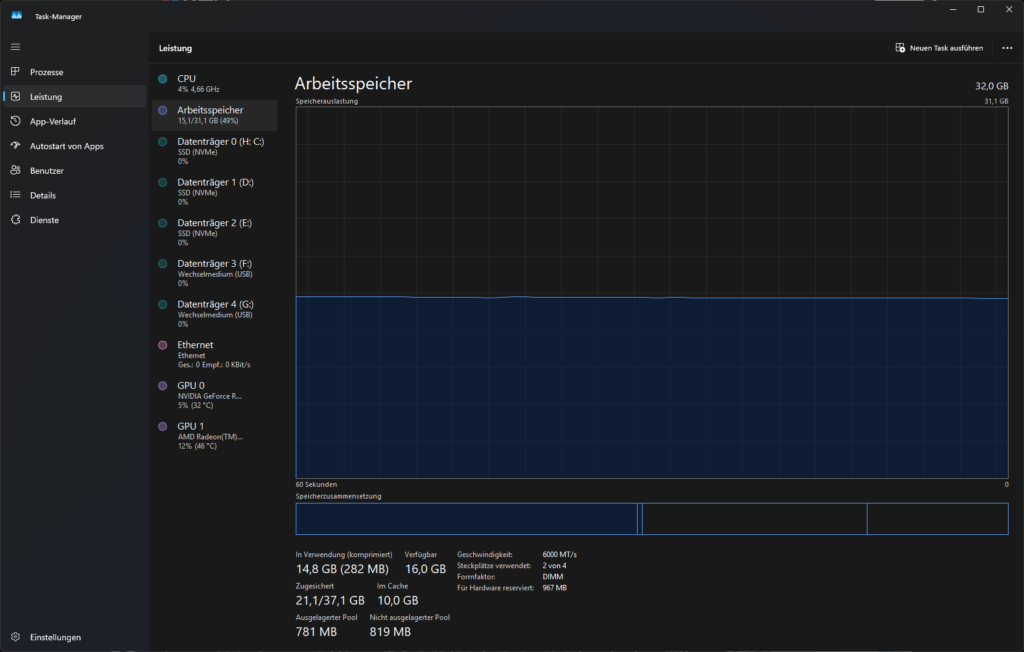This screenshot has height=652, width=1024.
Task: Open the three-dot more options menu
Action: [x=1007, y=48]
